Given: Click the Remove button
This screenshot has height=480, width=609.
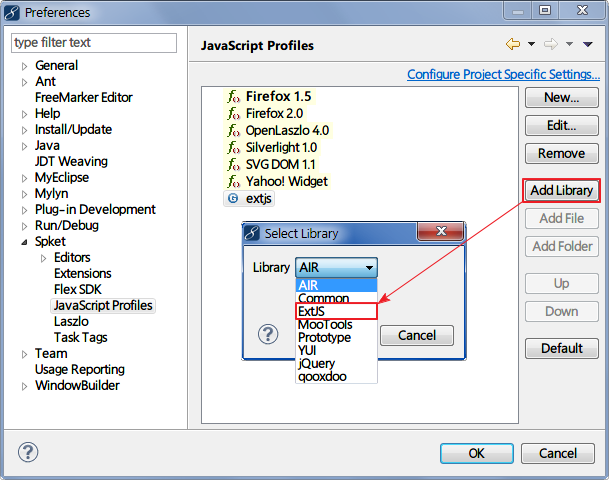Looking at the screenshot, I should click(x=562, y=153).
